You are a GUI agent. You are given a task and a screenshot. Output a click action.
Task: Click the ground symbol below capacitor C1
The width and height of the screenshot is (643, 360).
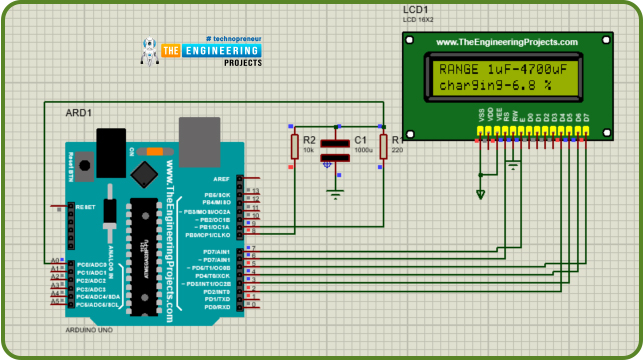point(335,194)
